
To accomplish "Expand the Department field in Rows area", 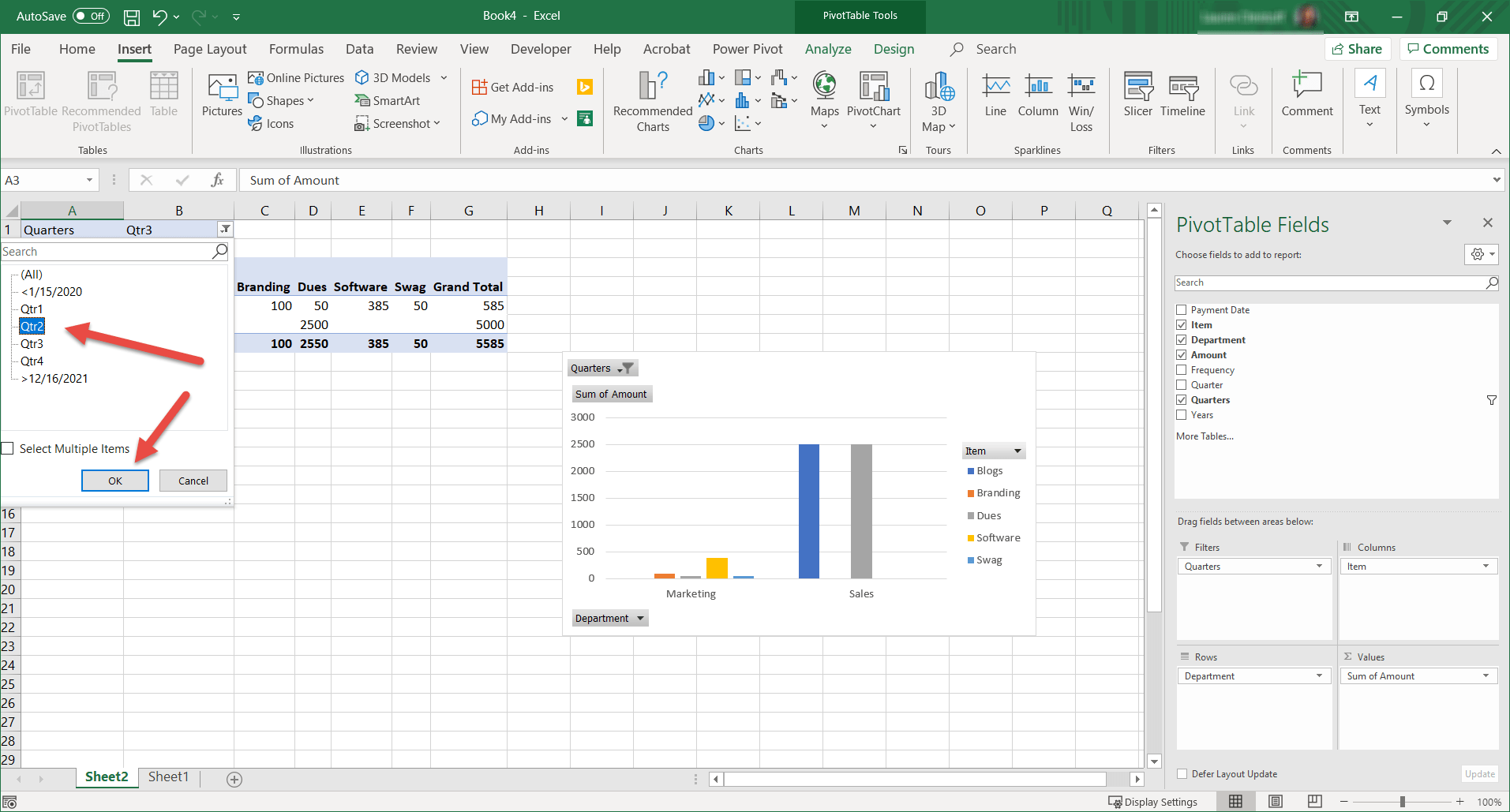I will [x=1319, y=676].
